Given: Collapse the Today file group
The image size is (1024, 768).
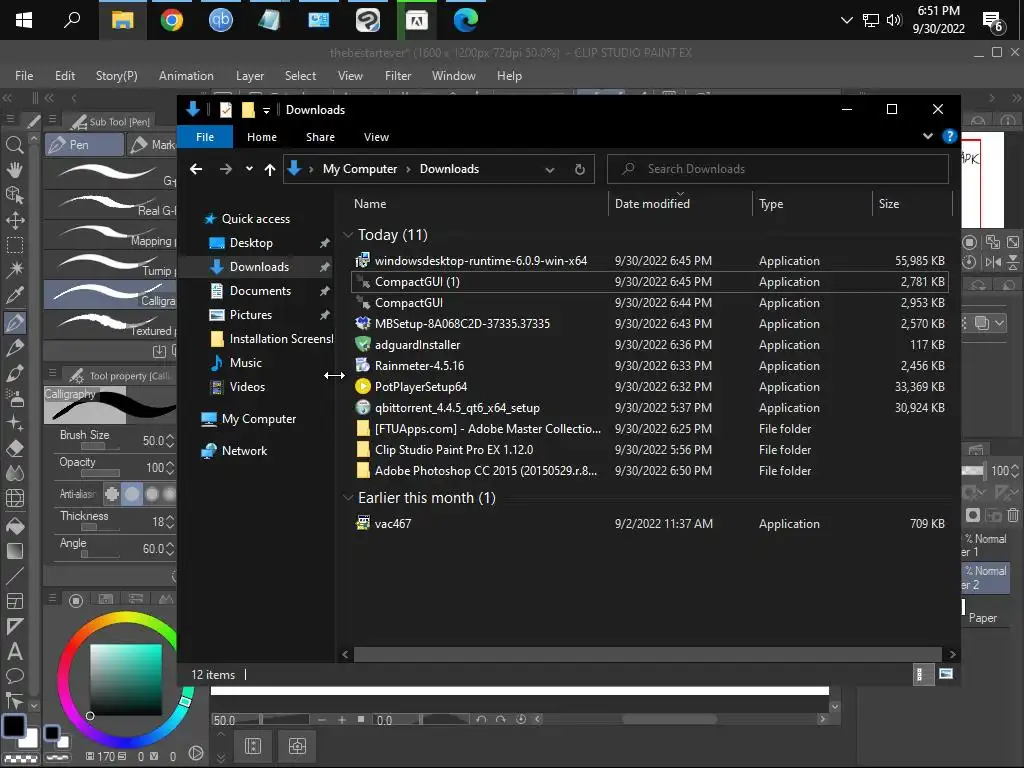Looking at the screenshot, I should click(x=348, y=235).
